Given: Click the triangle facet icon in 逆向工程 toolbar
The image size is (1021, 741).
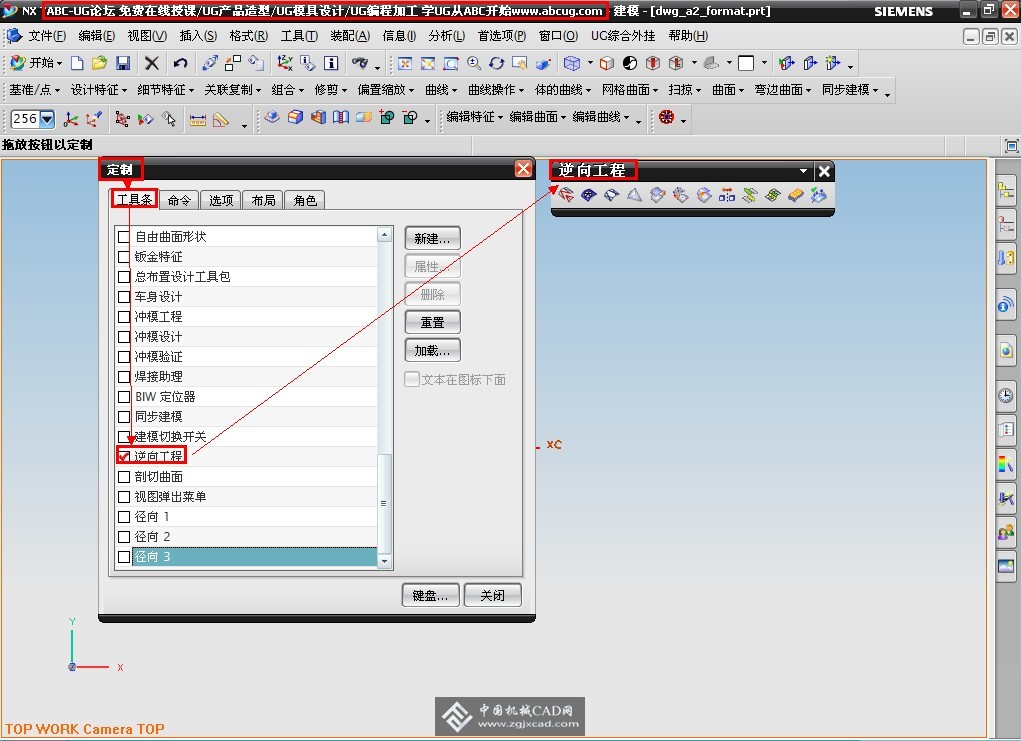Looking at the screenshot, I should 634,195.
